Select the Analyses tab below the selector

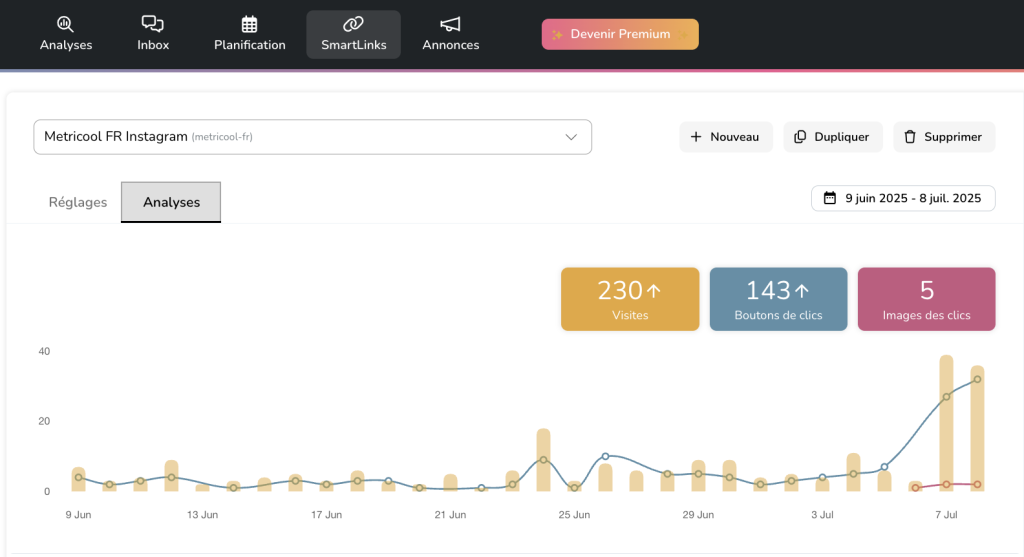pos(171,202)
